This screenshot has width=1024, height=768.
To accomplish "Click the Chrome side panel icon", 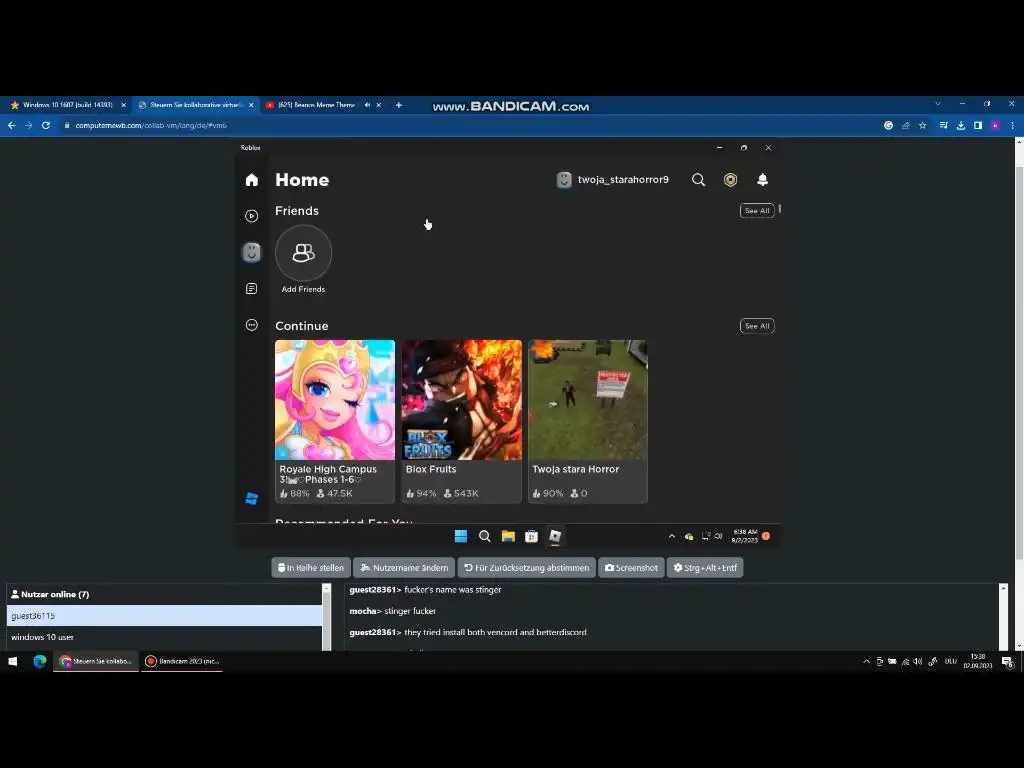I will [x=978, y=125].
